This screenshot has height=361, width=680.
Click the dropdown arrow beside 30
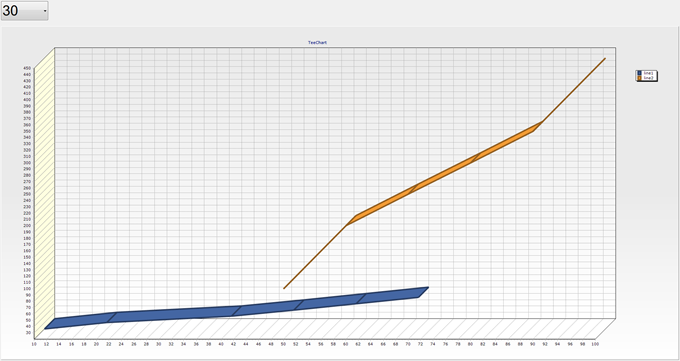[x=45, y=11]
